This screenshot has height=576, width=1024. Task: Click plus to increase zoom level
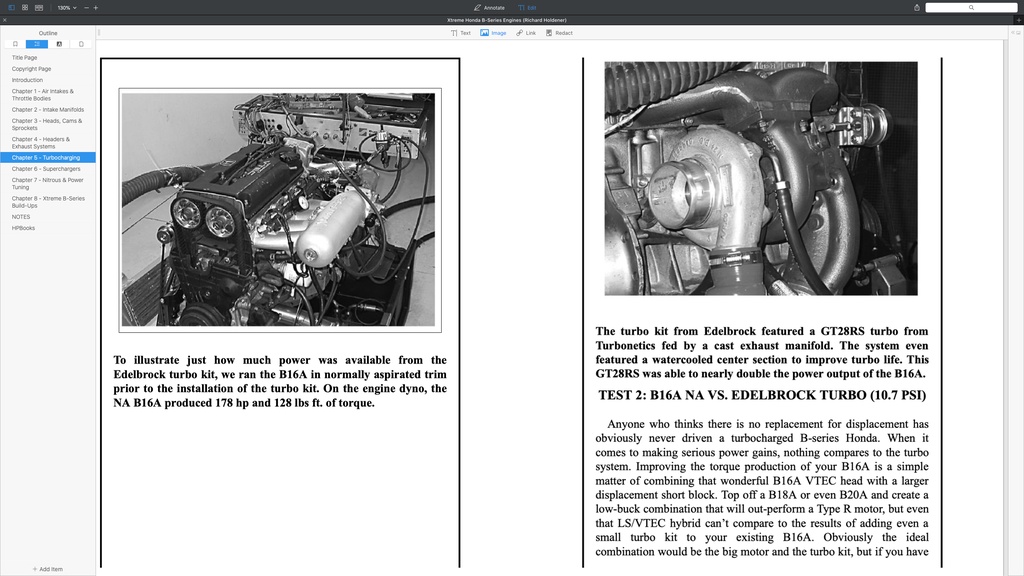tap(95, 7)
